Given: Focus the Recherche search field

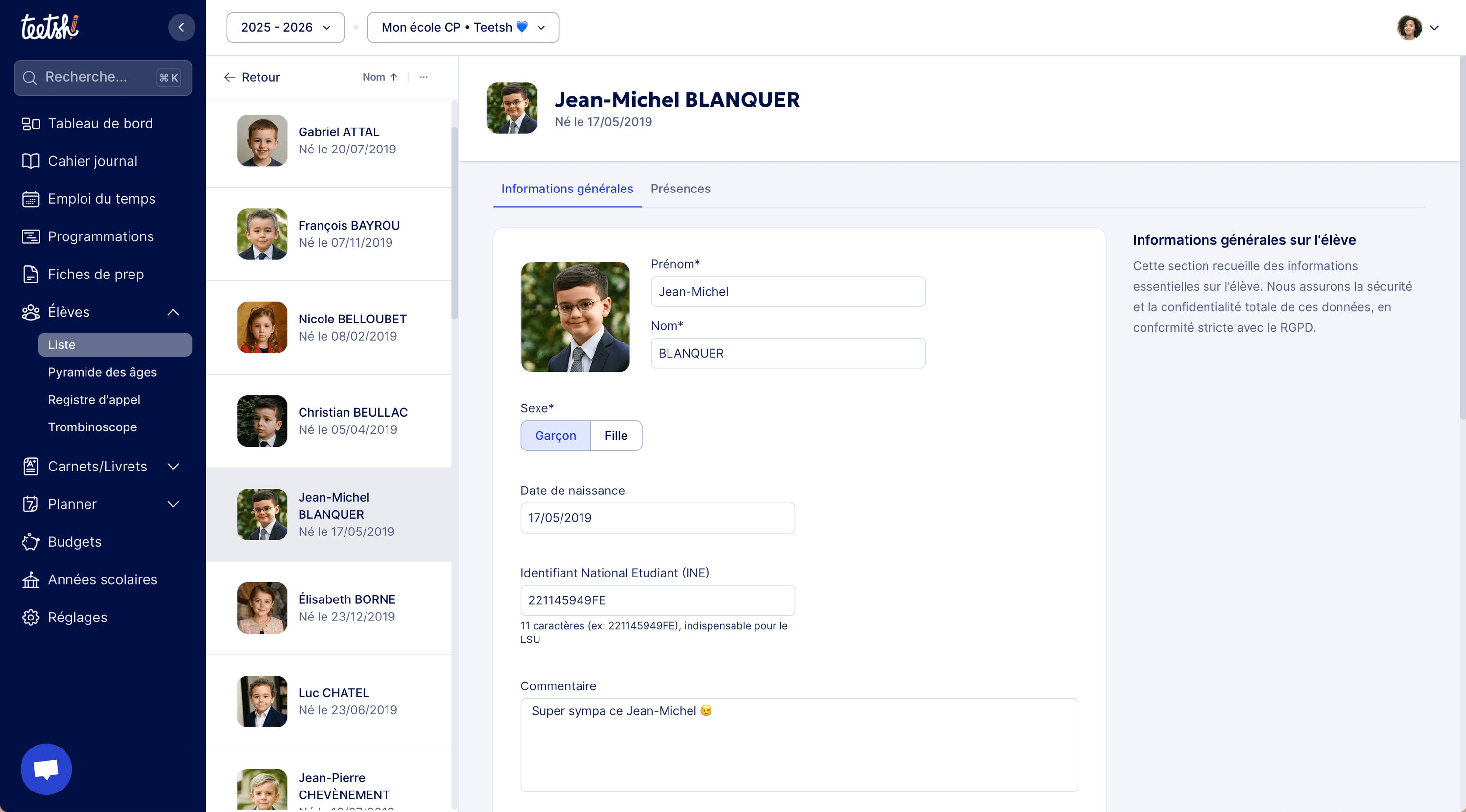Looking at the screenshot, I should click(103, 77).
